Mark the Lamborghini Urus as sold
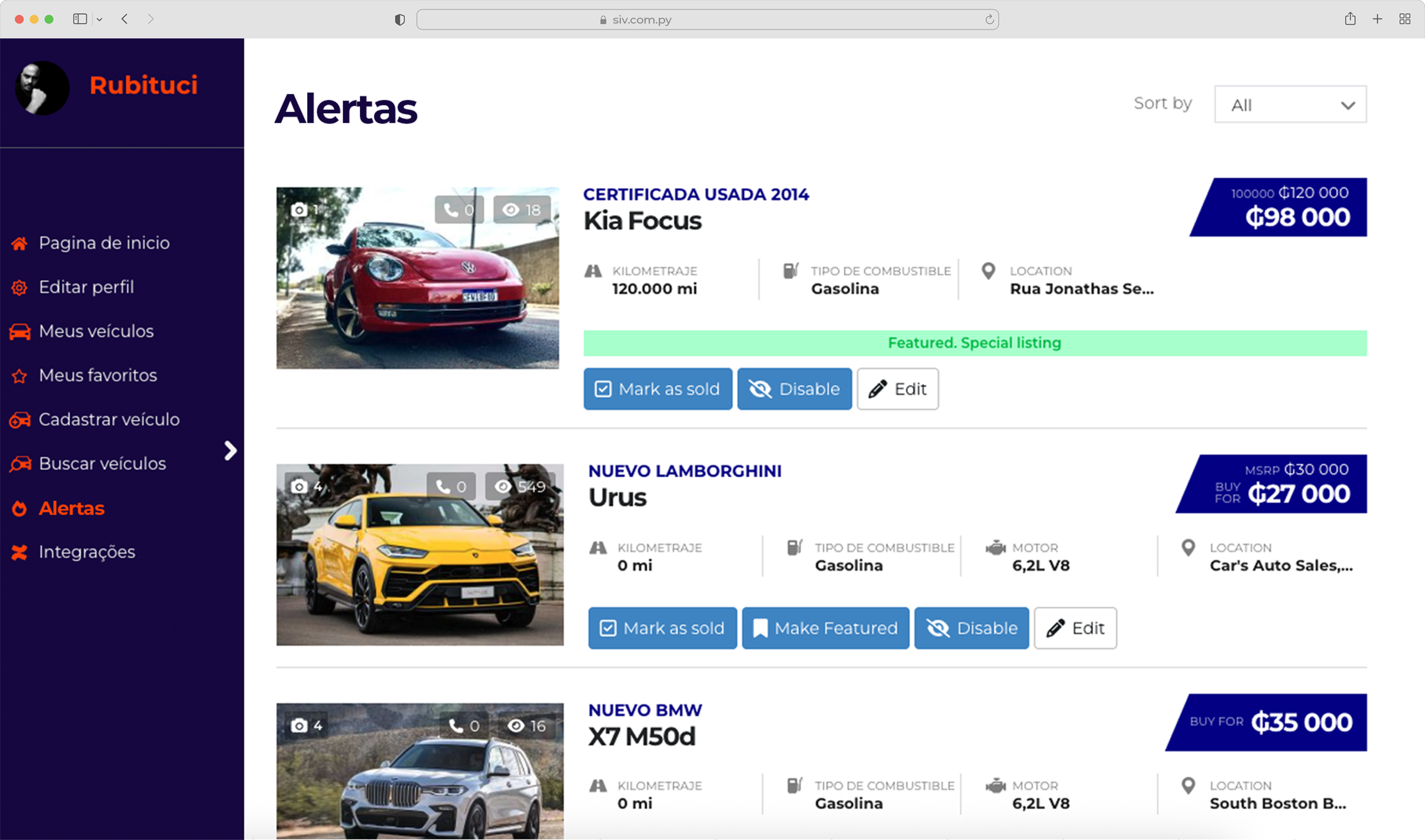The height and width of the screenshot is (840, 1425). coord(662,628)
